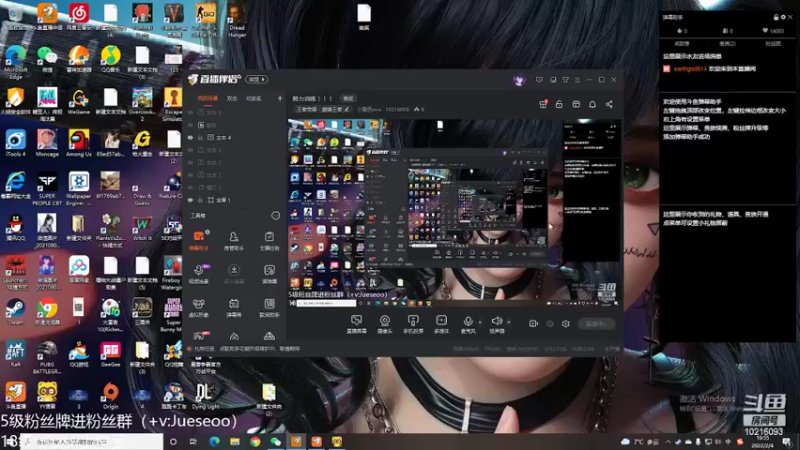The image size is (800, 450).
Task: Toggle the preview eye icon beside settings gear
Action: coord(549,323)
